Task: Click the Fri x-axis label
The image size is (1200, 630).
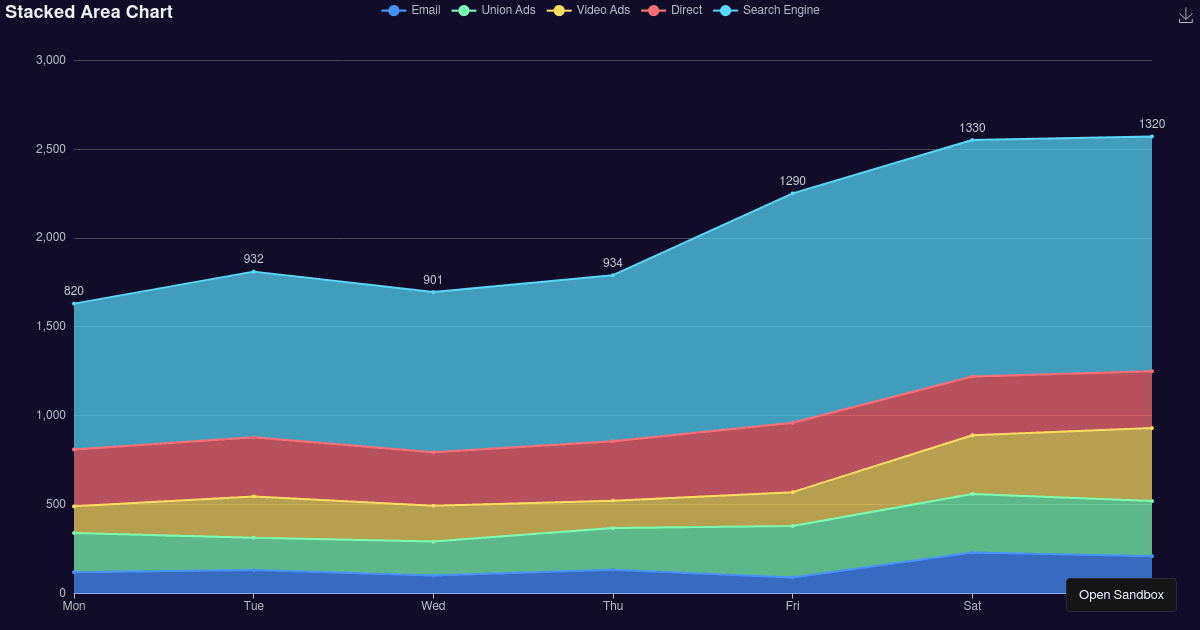Action: (x=792, y=606)
